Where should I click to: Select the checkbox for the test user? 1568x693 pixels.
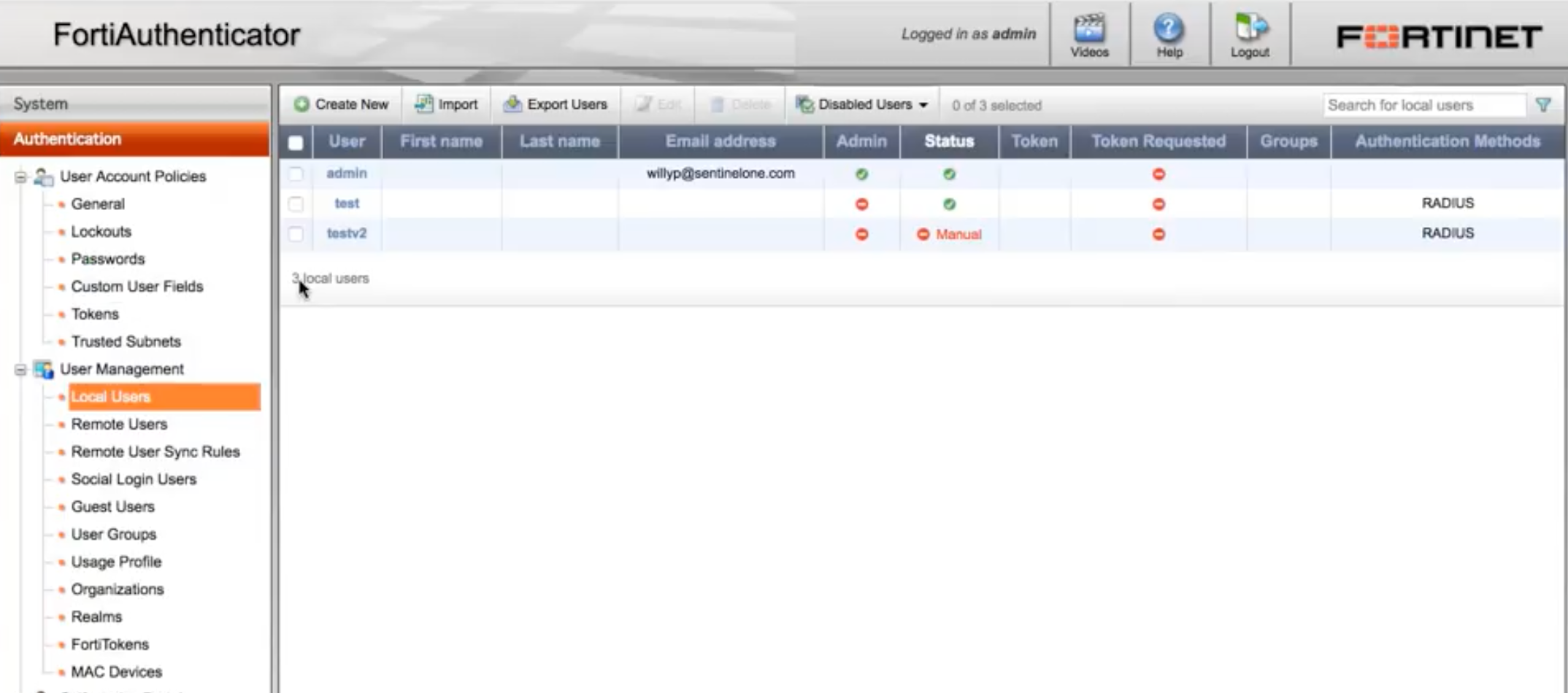point(296,204)
